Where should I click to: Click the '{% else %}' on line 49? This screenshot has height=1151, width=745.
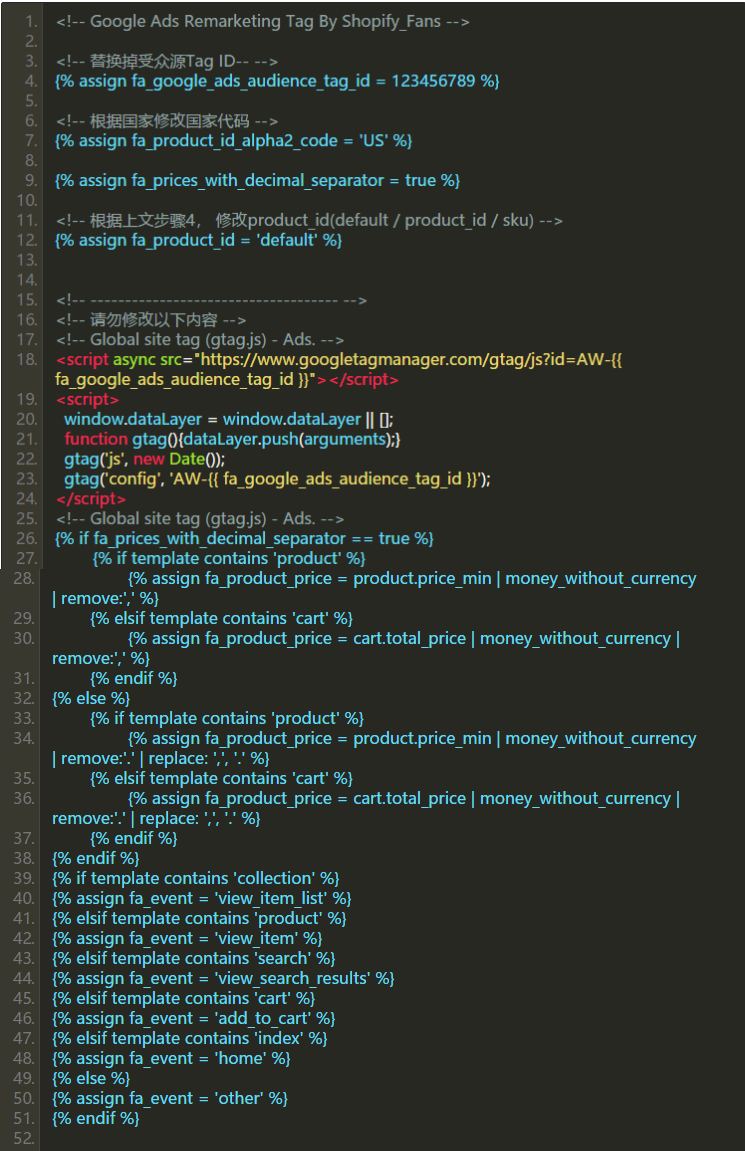[91, 1078]
